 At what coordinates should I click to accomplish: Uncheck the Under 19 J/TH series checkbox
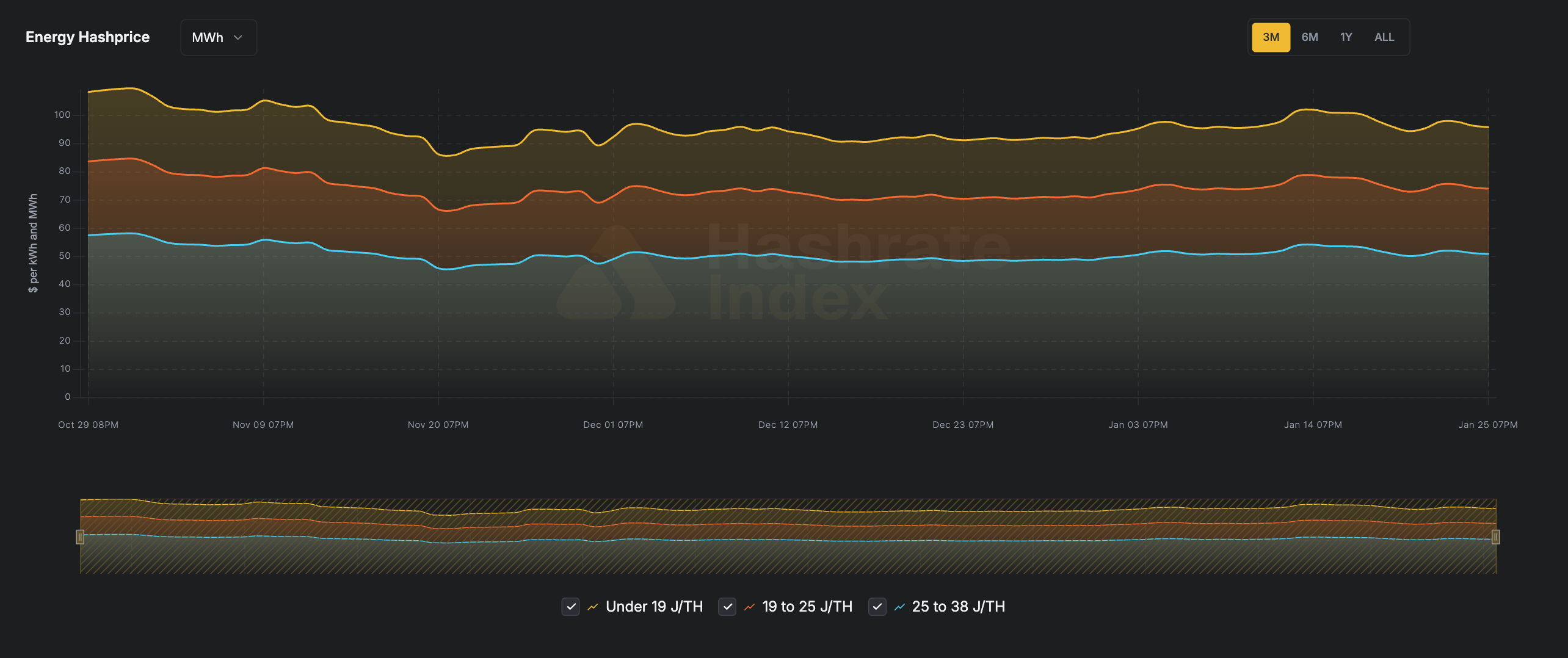[570, 607]
